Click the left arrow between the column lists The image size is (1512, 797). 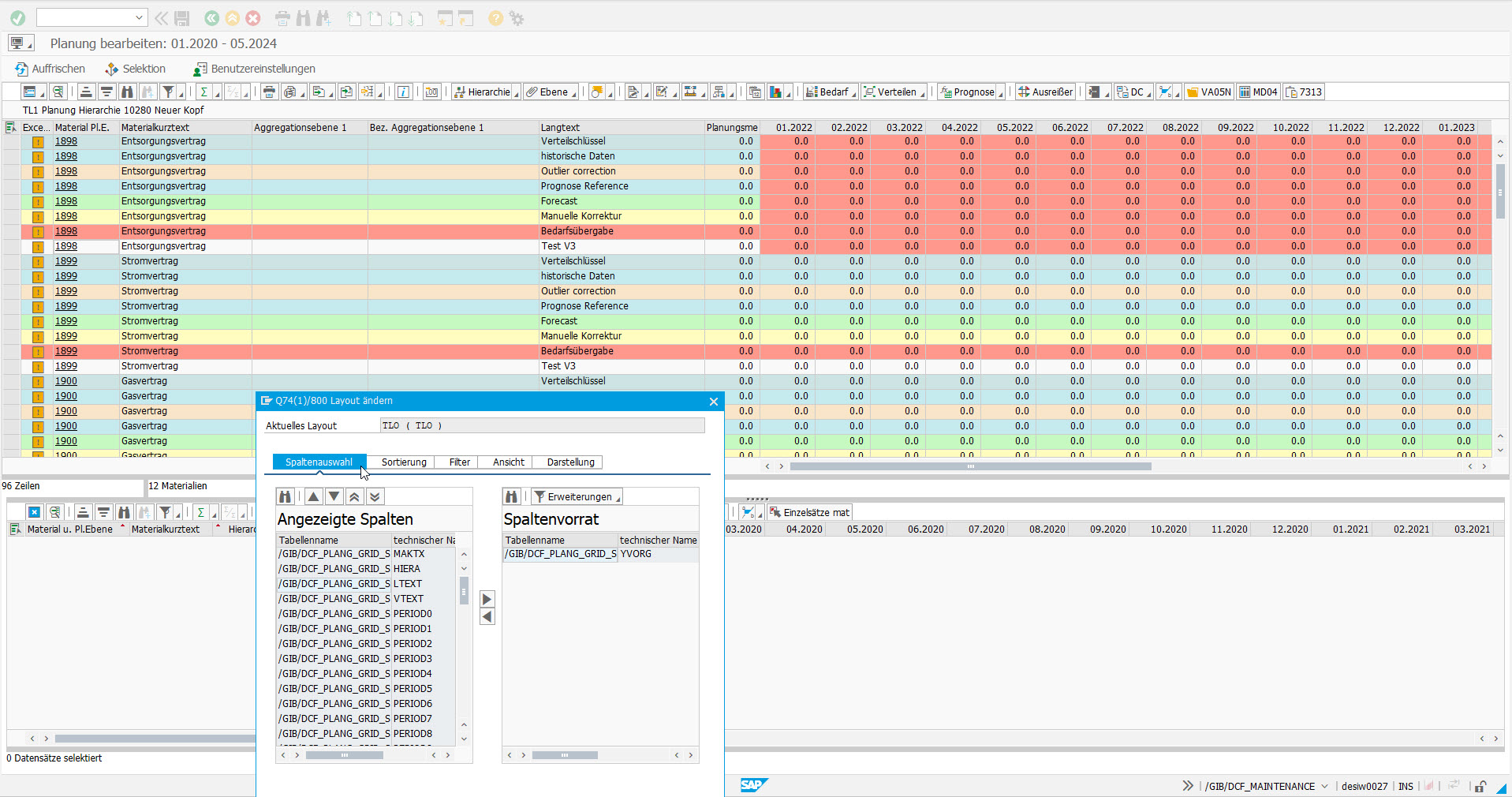pos(487,617)
